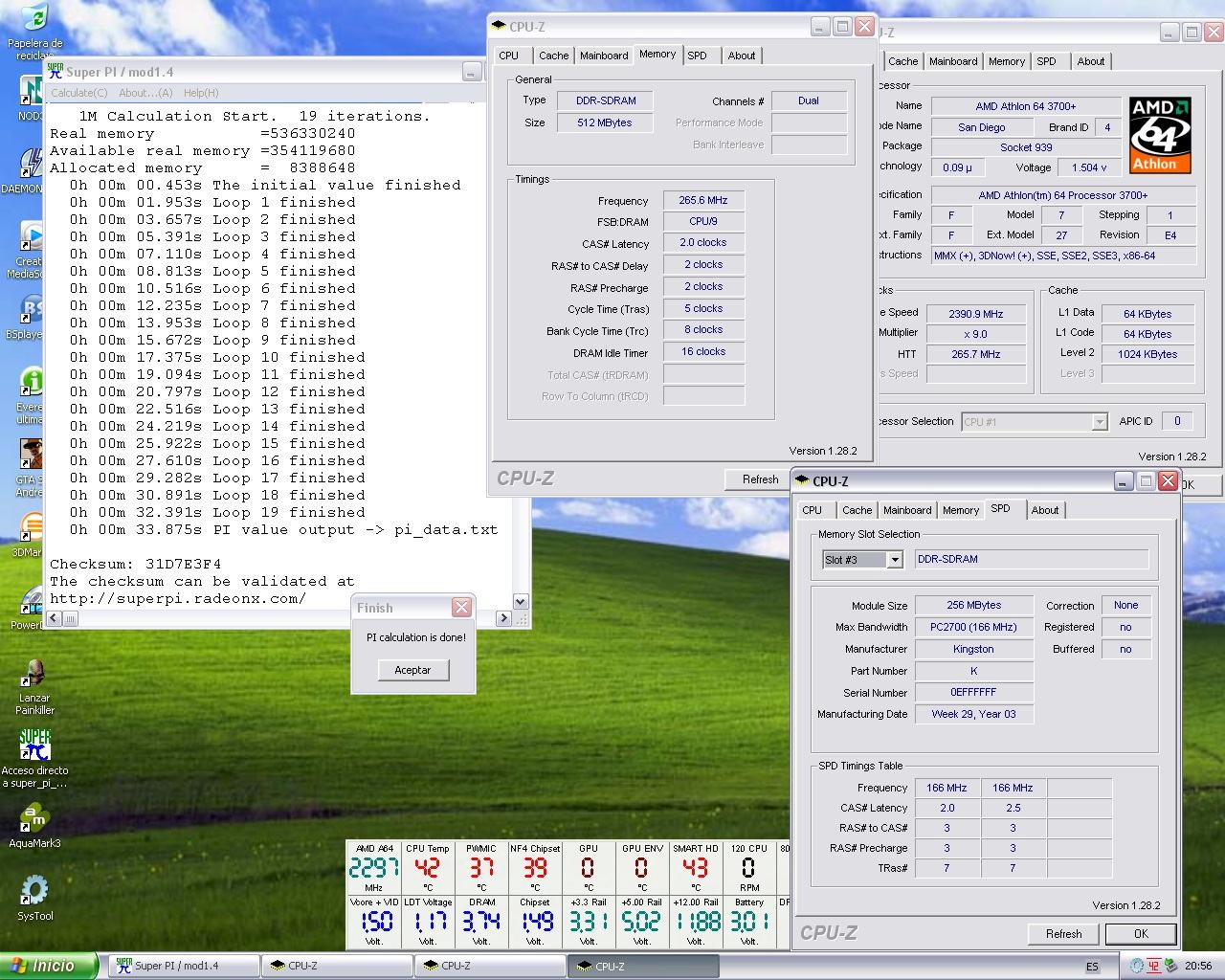Click Refresh in the SPD window
The image size is (1225, 980).
pos(1063,934)
